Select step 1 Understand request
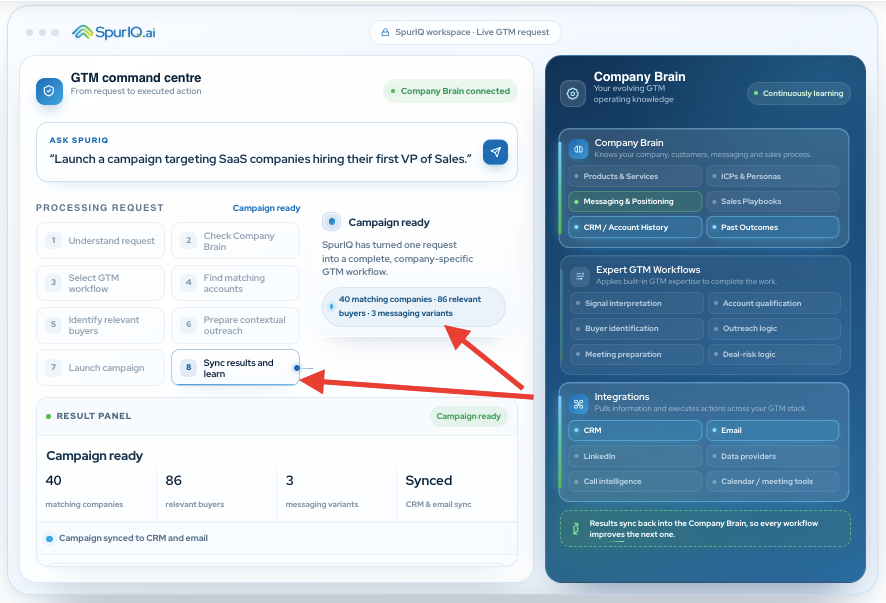The image size is (886, 603). pyautogui.click(x=101, y=241)
